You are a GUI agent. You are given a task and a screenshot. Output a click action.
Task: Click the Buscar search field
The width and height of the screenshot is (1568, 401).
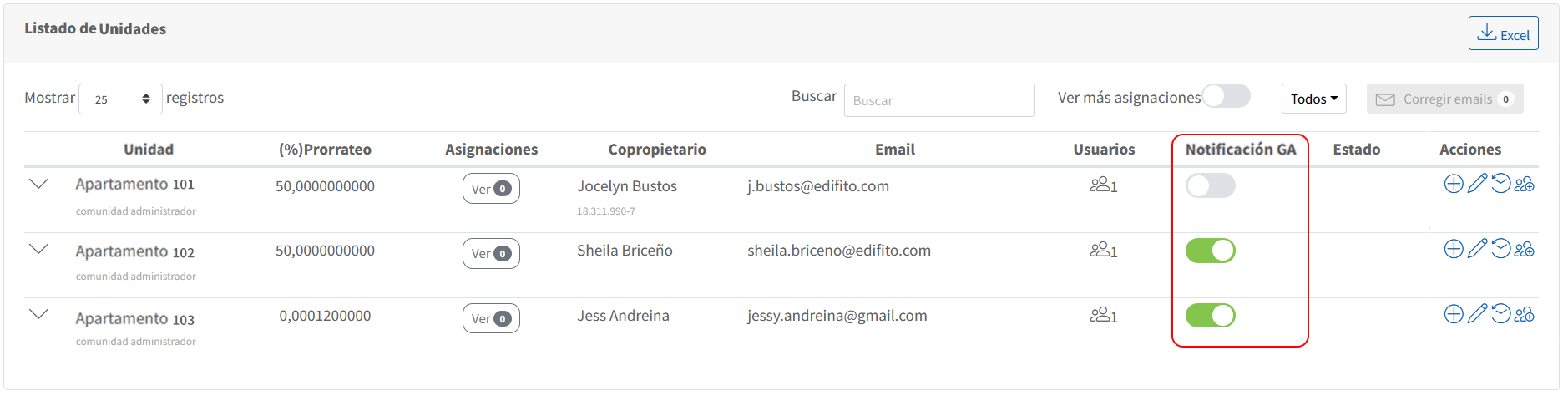(x=939, y=100)
